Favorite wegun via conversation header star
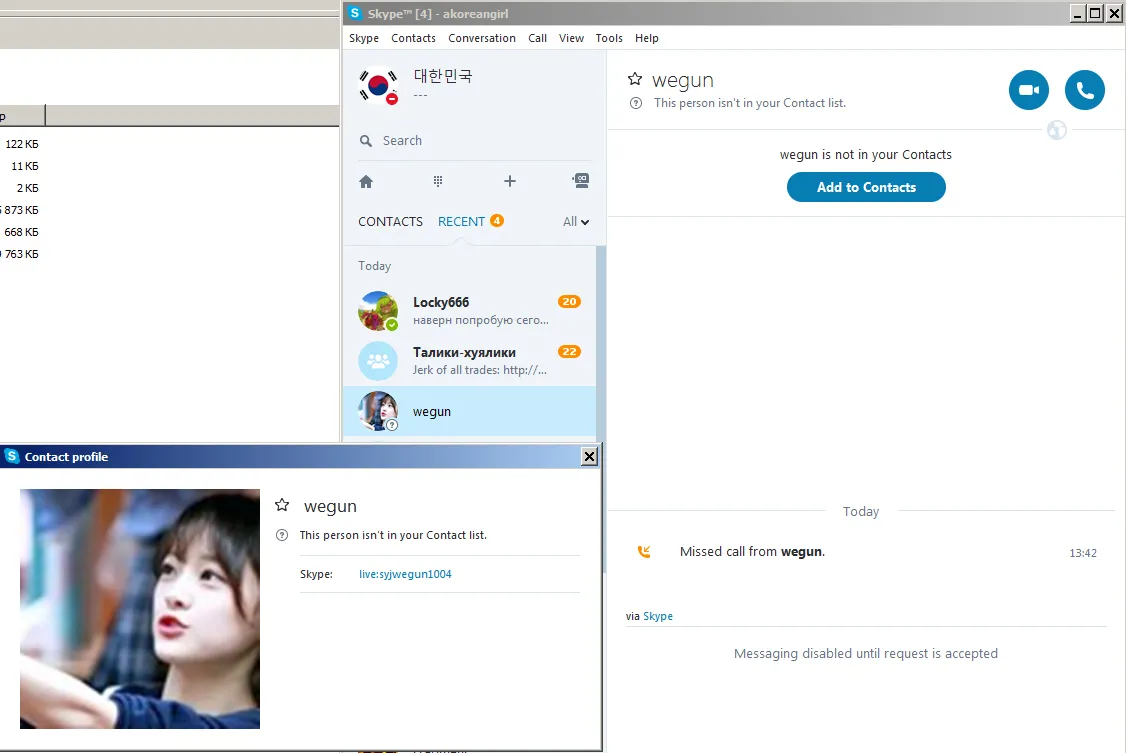This screenshot has width=1126, height=753. pyautogui.click(x=635, y=79)
